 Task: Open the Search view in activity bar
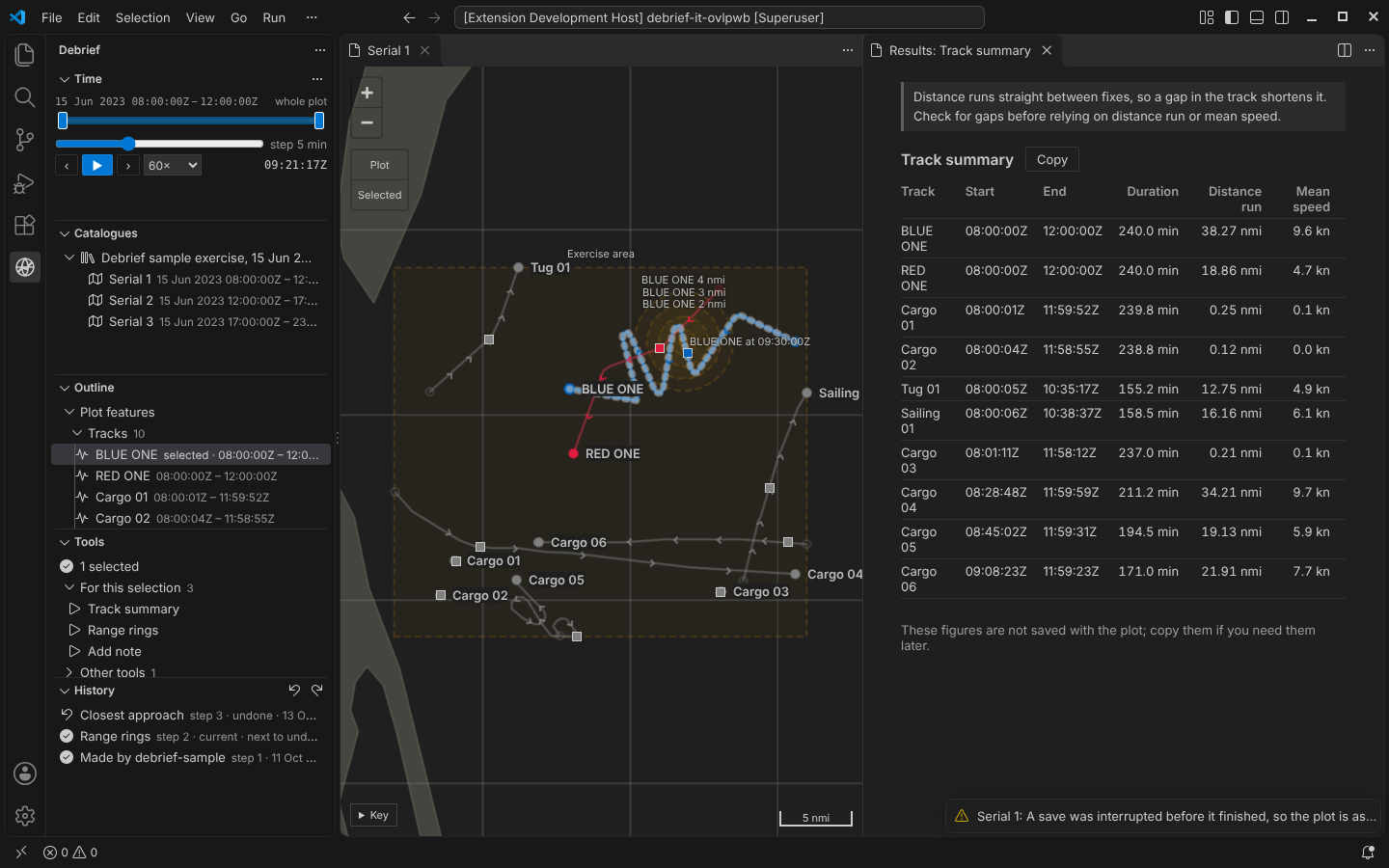pos(25,97)
